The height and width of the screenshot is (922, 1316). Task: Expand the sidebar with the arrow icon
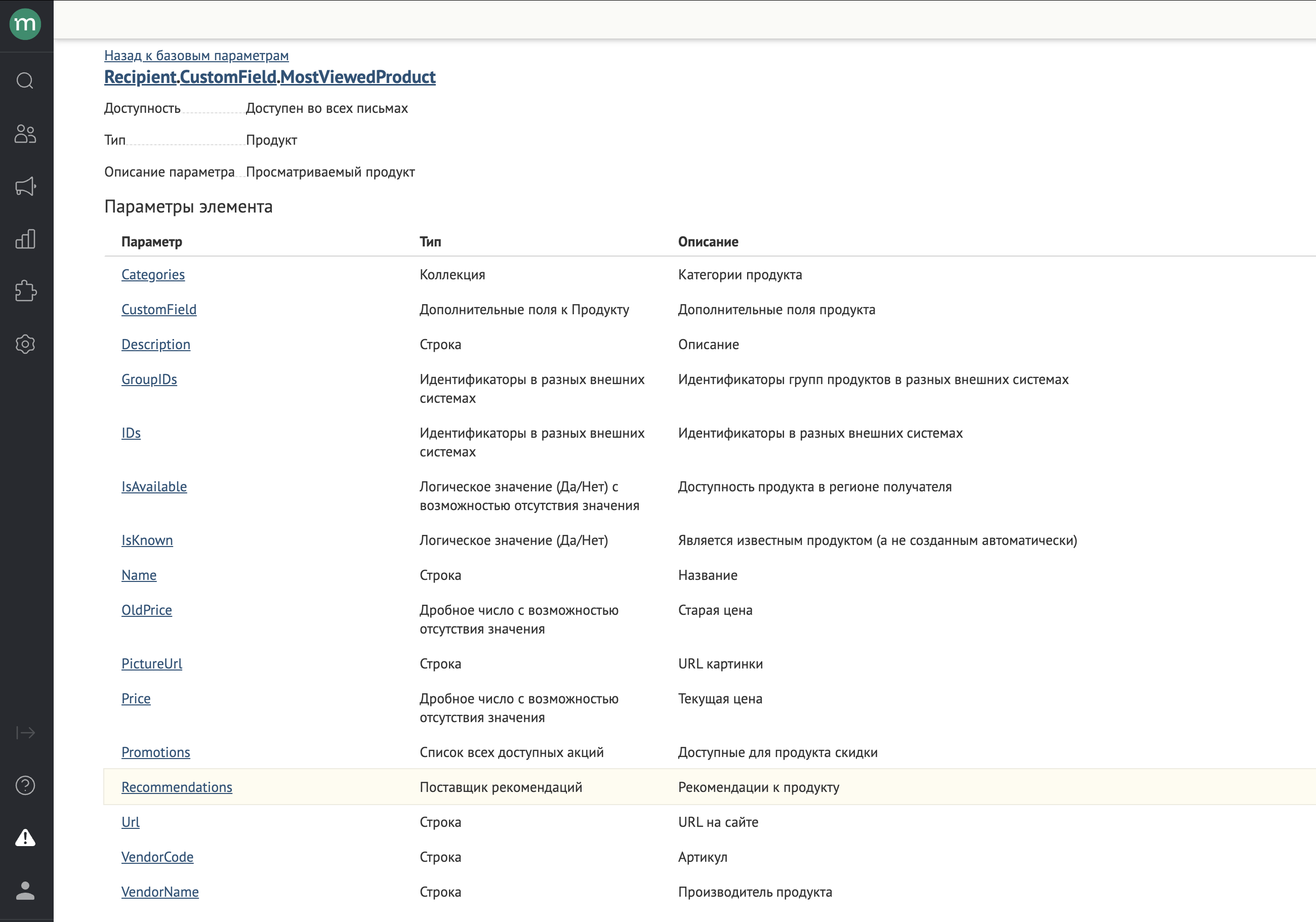[x=25, y=732]
